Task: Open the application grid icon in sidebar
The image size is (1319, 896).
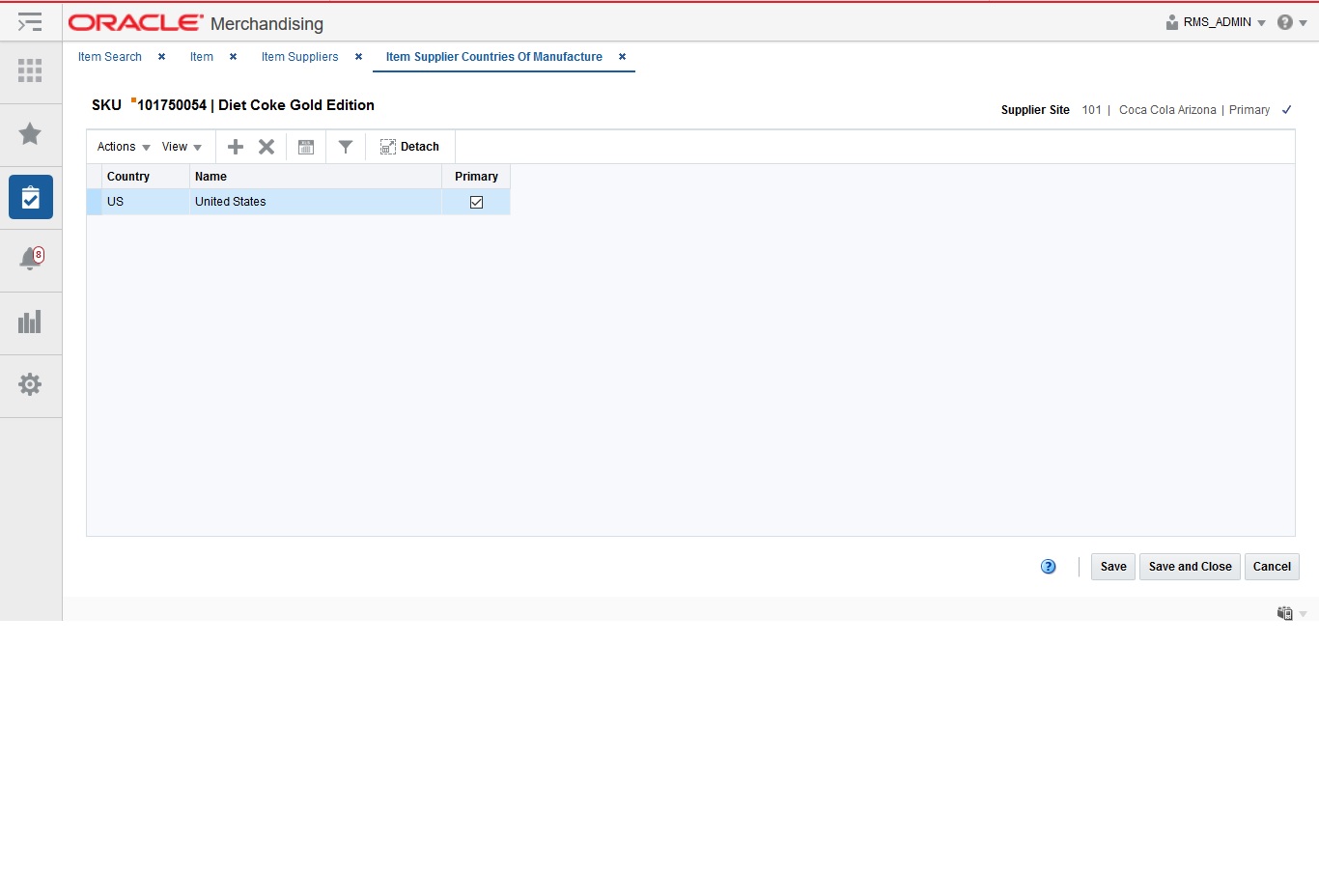Action: point(30,70)
